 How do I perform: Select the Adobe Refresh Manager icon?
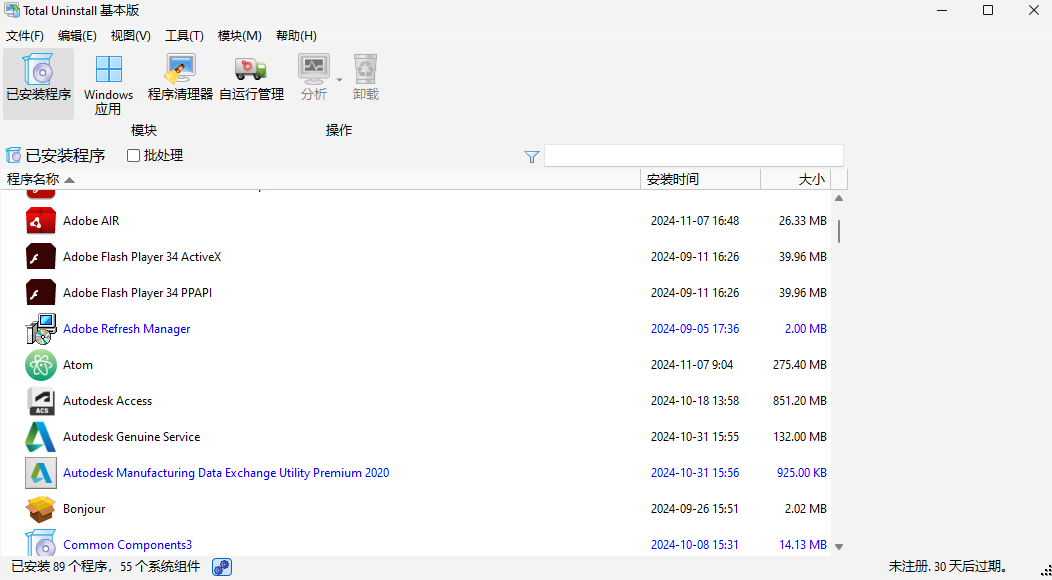pyautogui.click(x=40, y=329)
